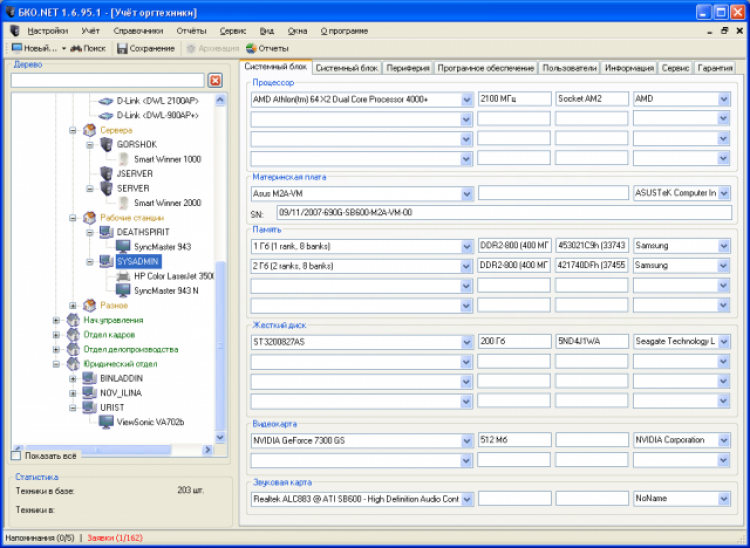Open the Отчёты menu

pos(191,31)
